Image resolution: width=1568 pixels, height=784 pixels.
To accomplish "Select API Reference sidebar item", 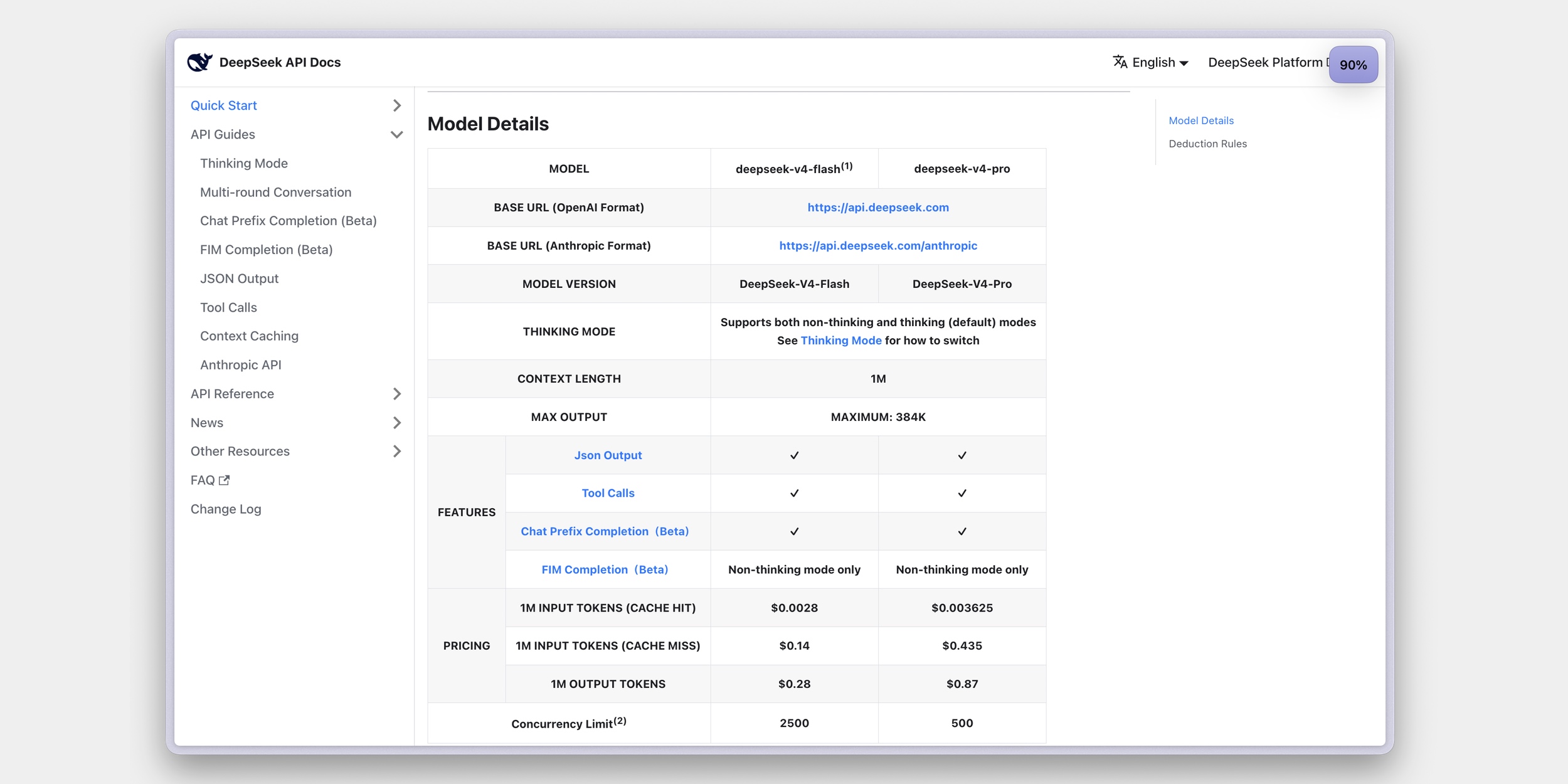I will click(232, 394).
